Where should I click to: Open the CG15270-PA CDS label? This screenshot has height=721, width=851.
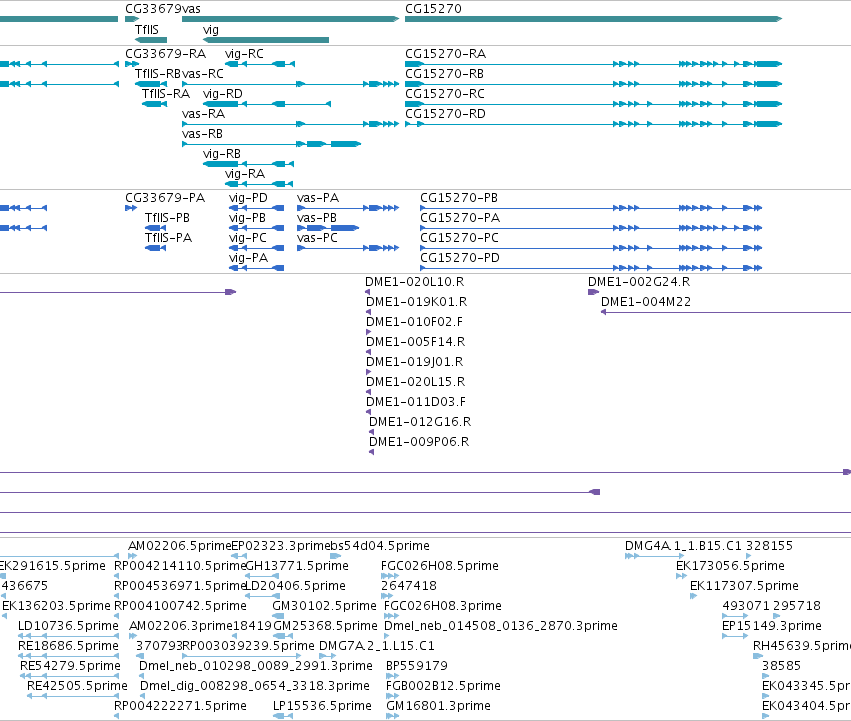pos(460,218)
